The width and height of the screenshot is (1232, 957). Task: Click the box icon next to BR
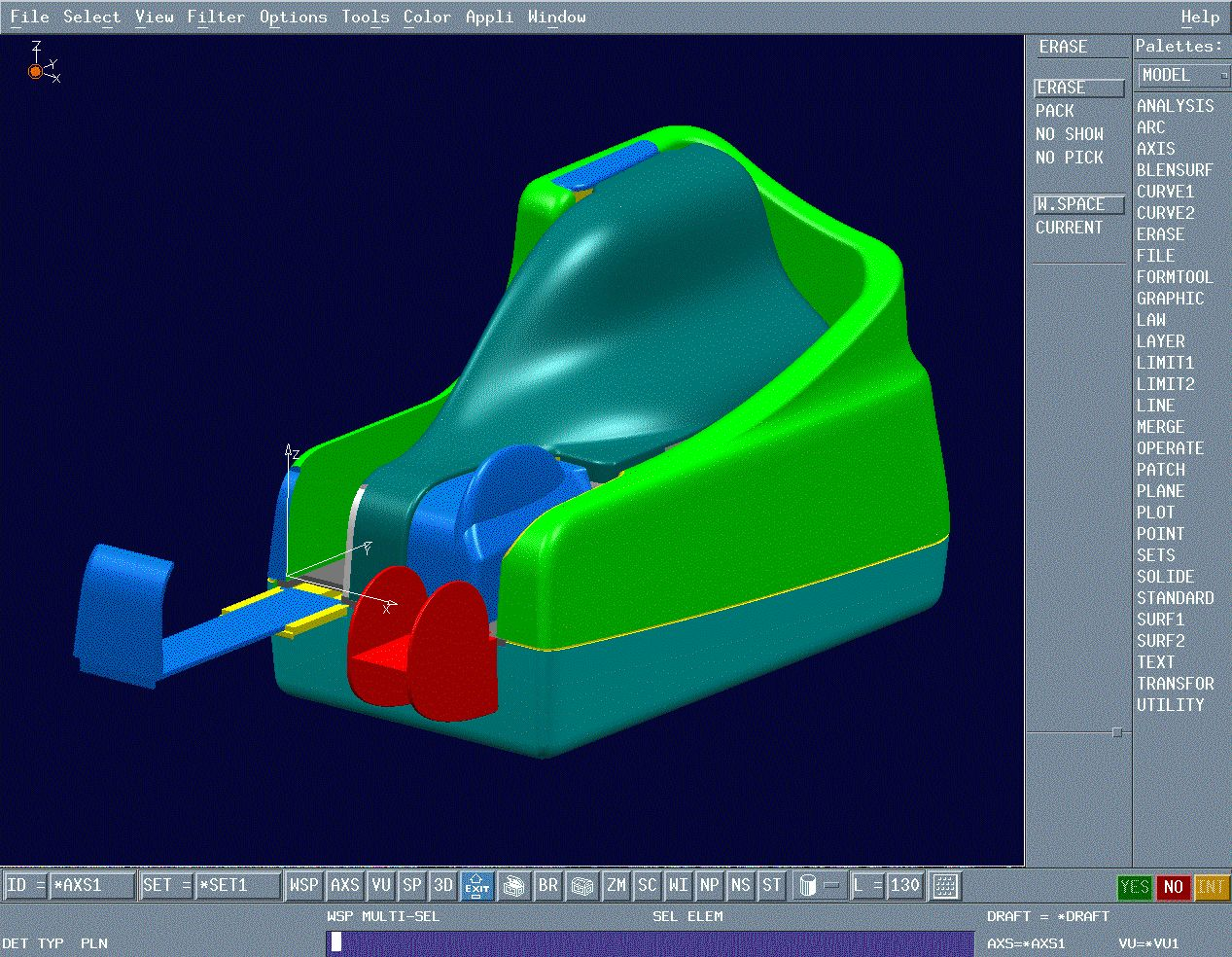pyautogui.click(x=582, y=886)
